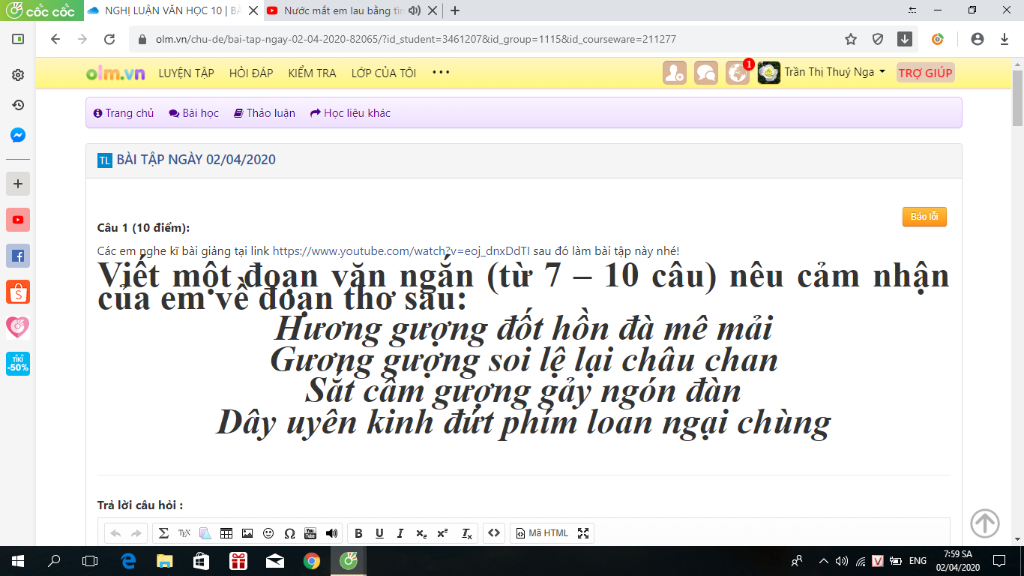Image resolution: width=1024 pixels, height=576 pixels.
Task: Toggle superscript formatting
Action: click(443, 534)
